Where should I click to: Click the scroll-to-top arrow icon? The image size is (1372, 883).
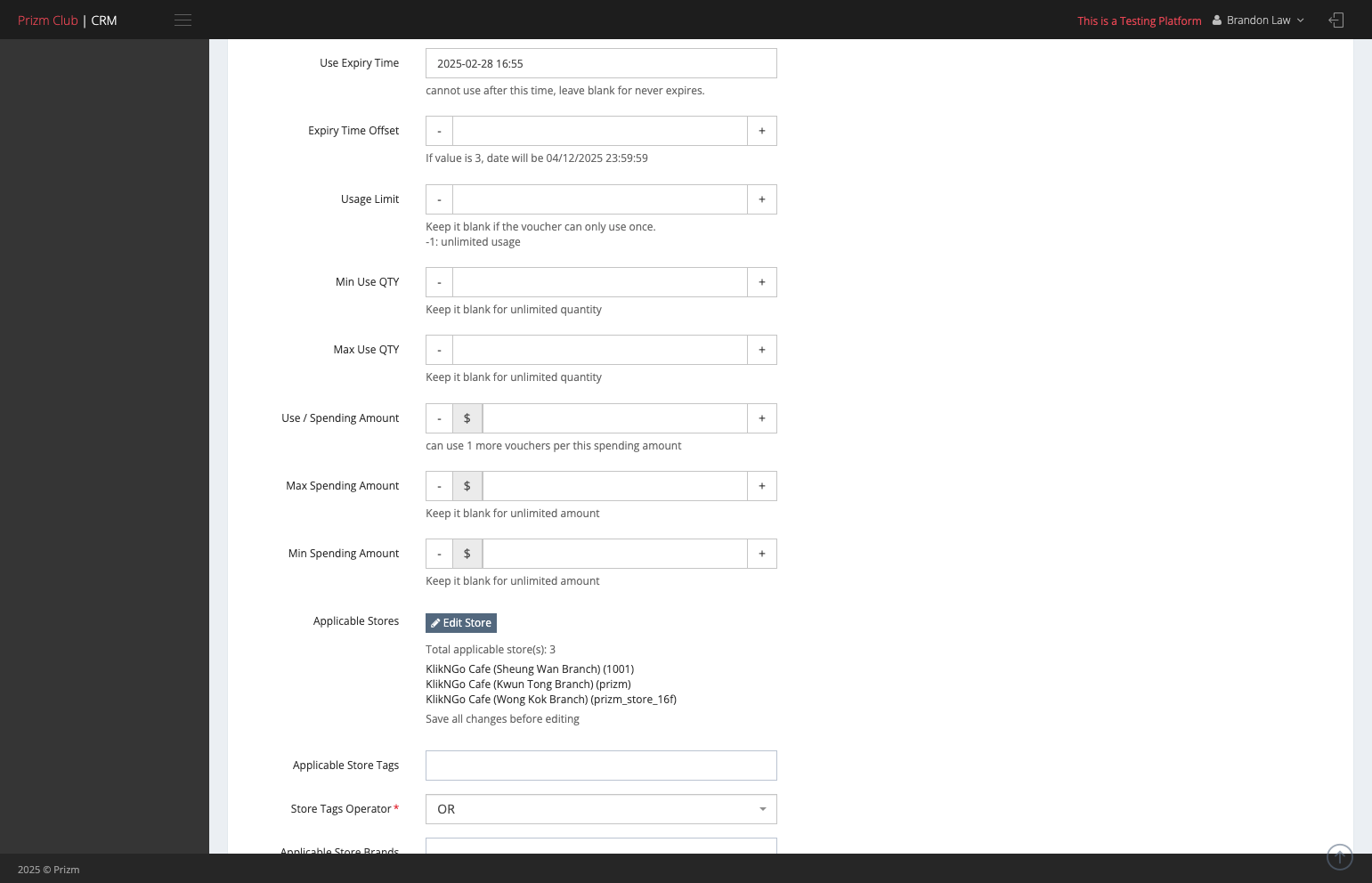1339,857
